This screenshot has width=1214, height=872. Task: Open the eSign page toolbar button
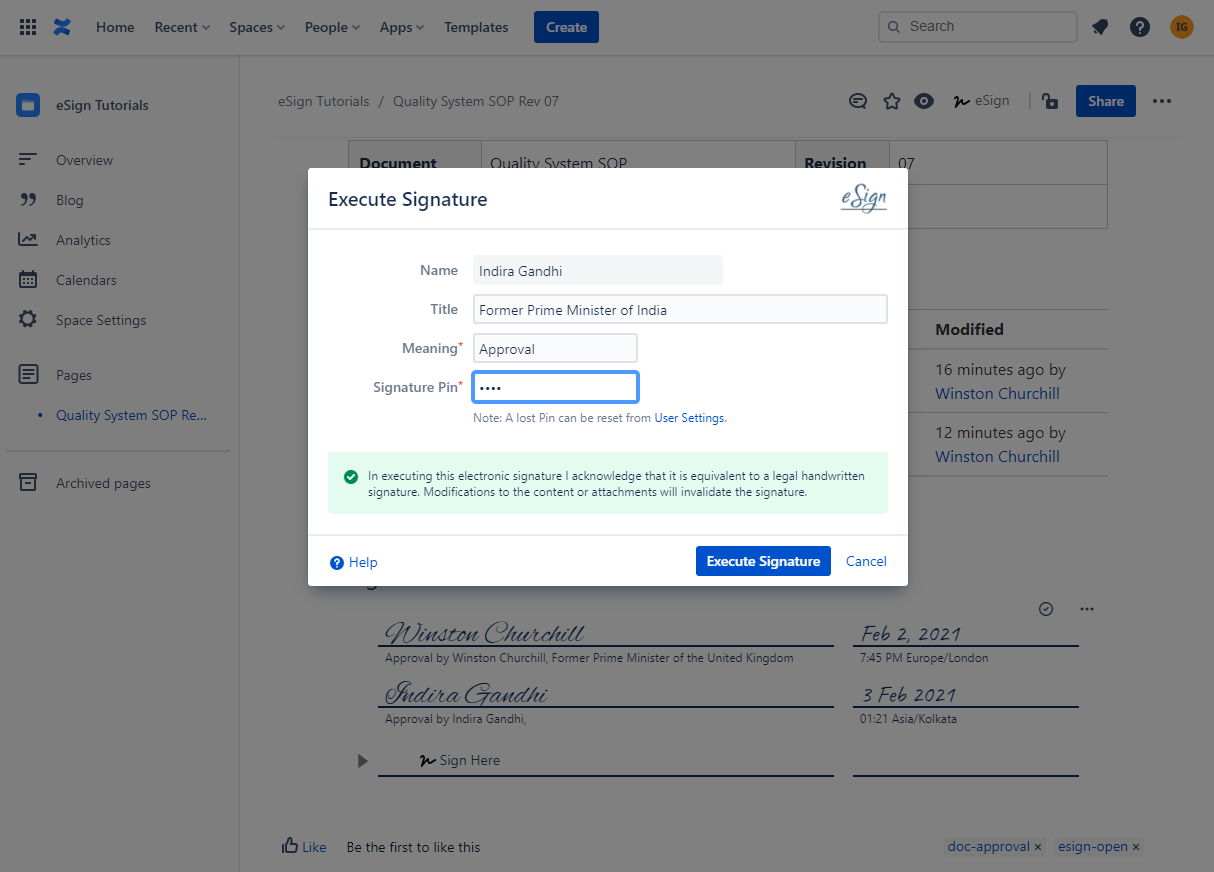pos(981,101)
